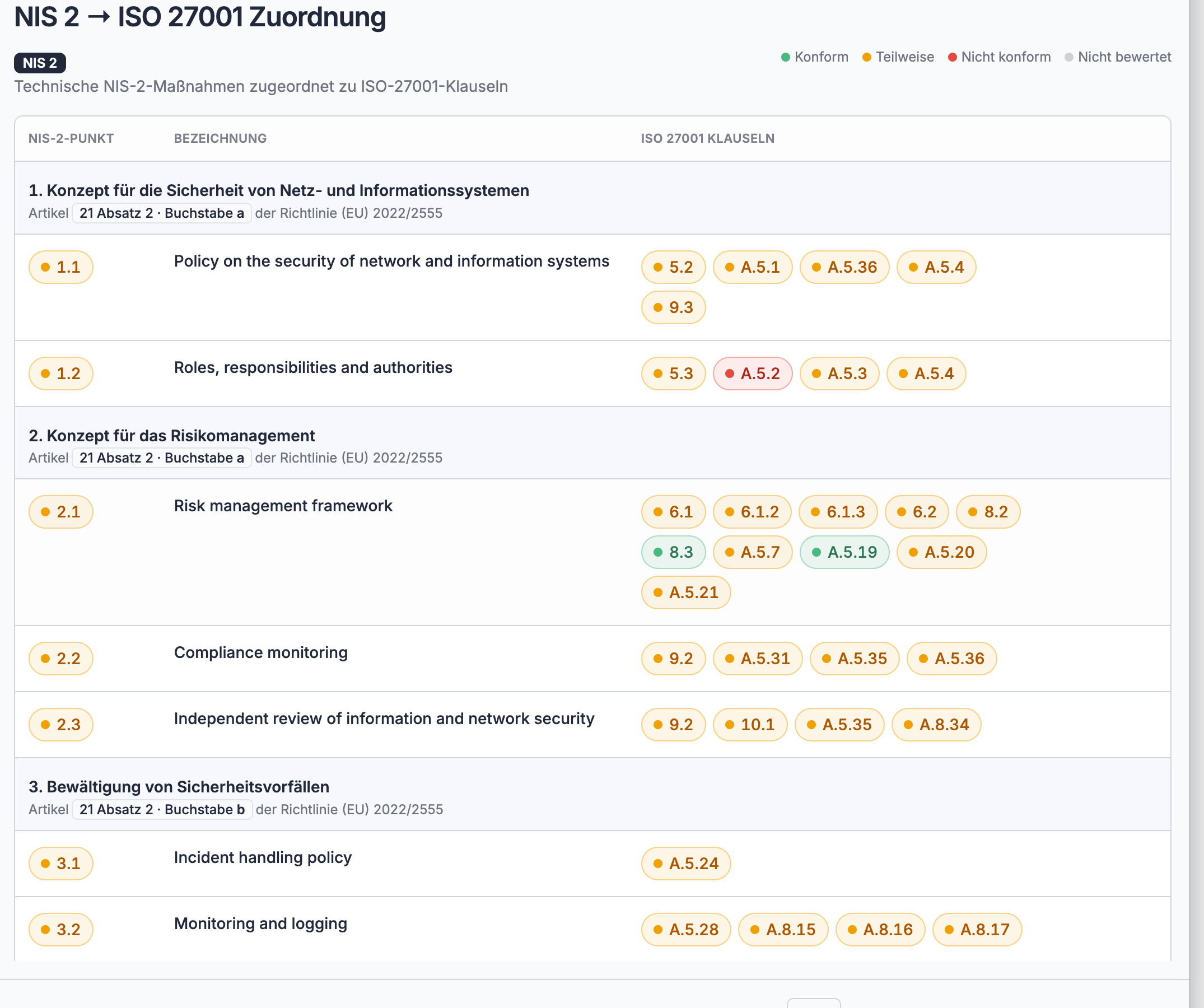Screen dimensions: 1204x1008
Task: Open NIS-2 point 3.2 chip
Action: 61,930
